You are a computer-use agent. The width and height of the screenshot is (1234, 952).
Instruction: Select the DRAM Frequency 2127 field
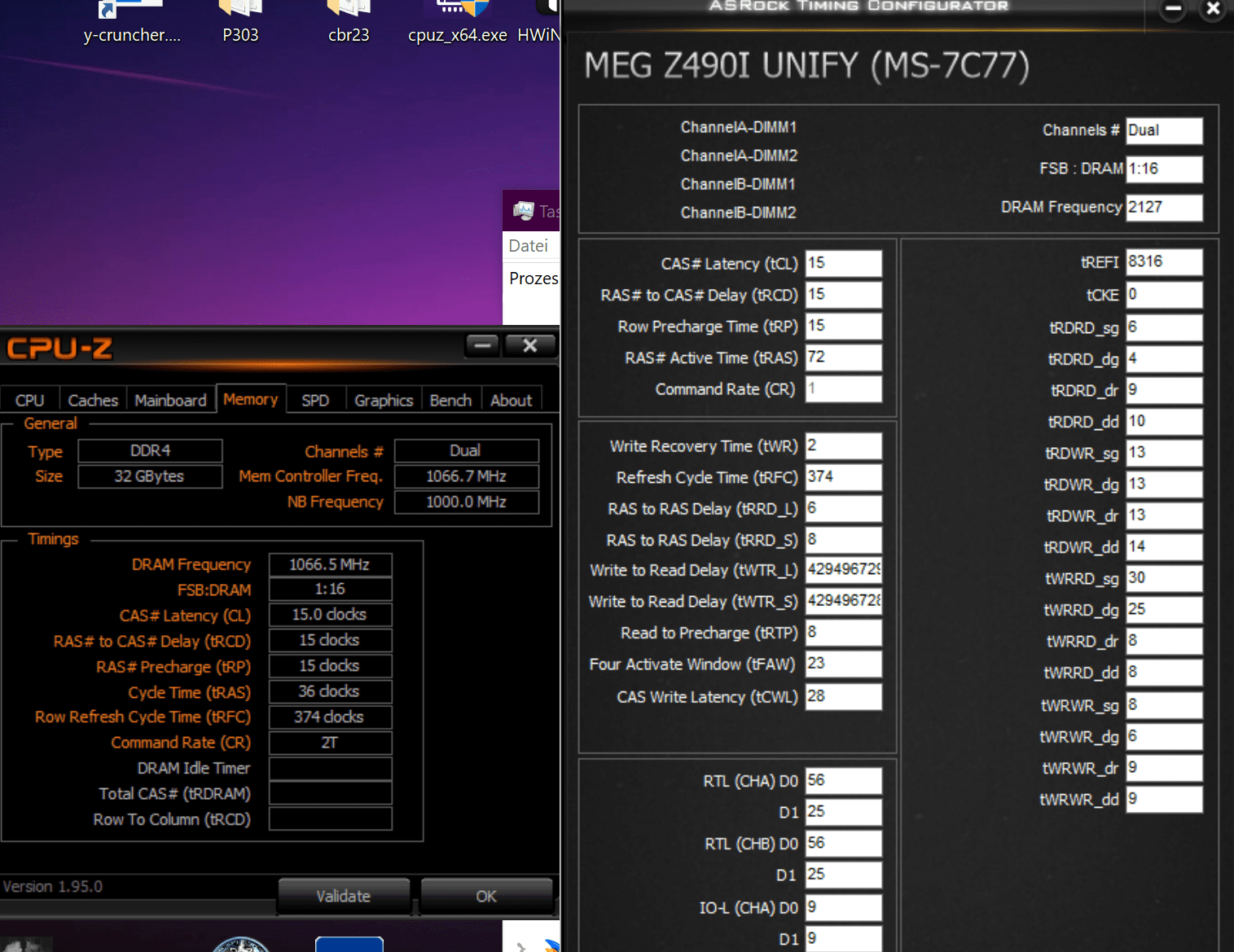tap(1165, 207)
